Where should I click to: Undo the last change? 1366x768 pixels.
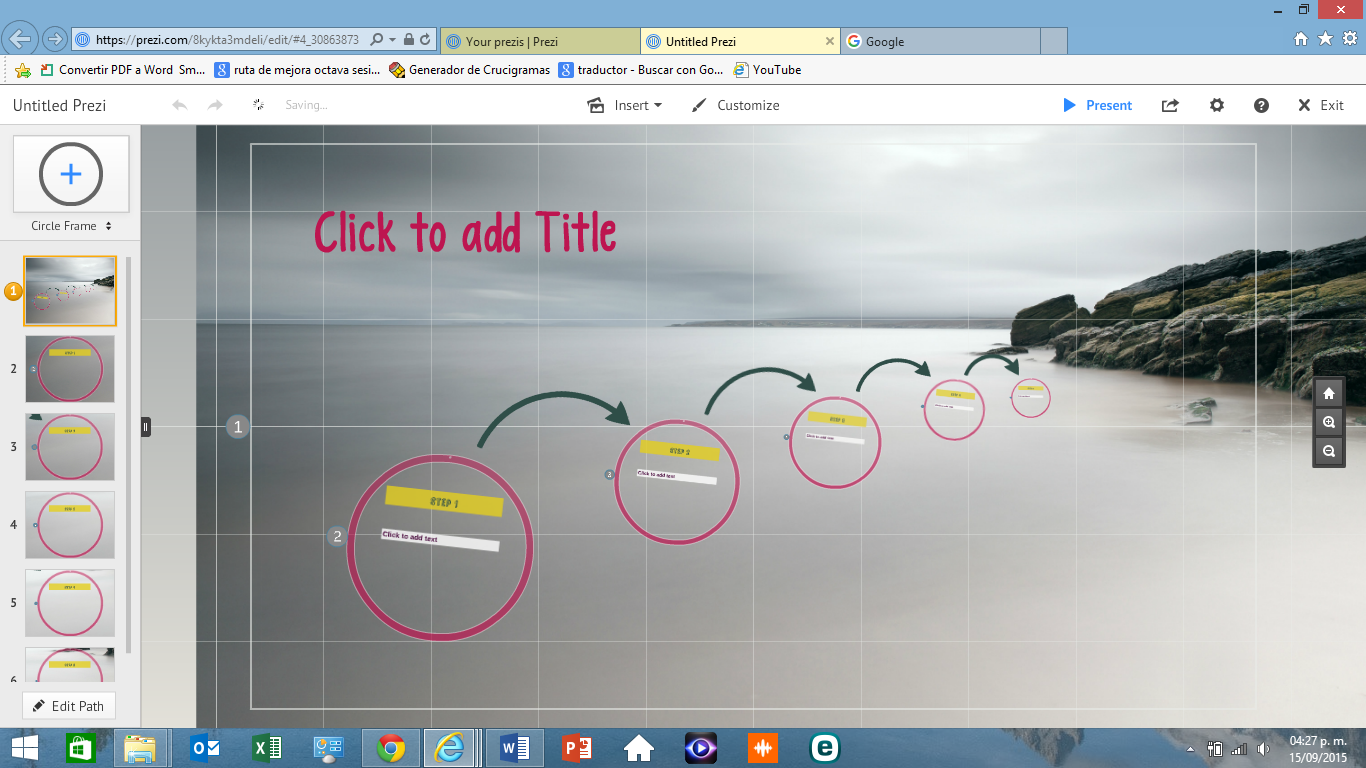coord(178,104)
